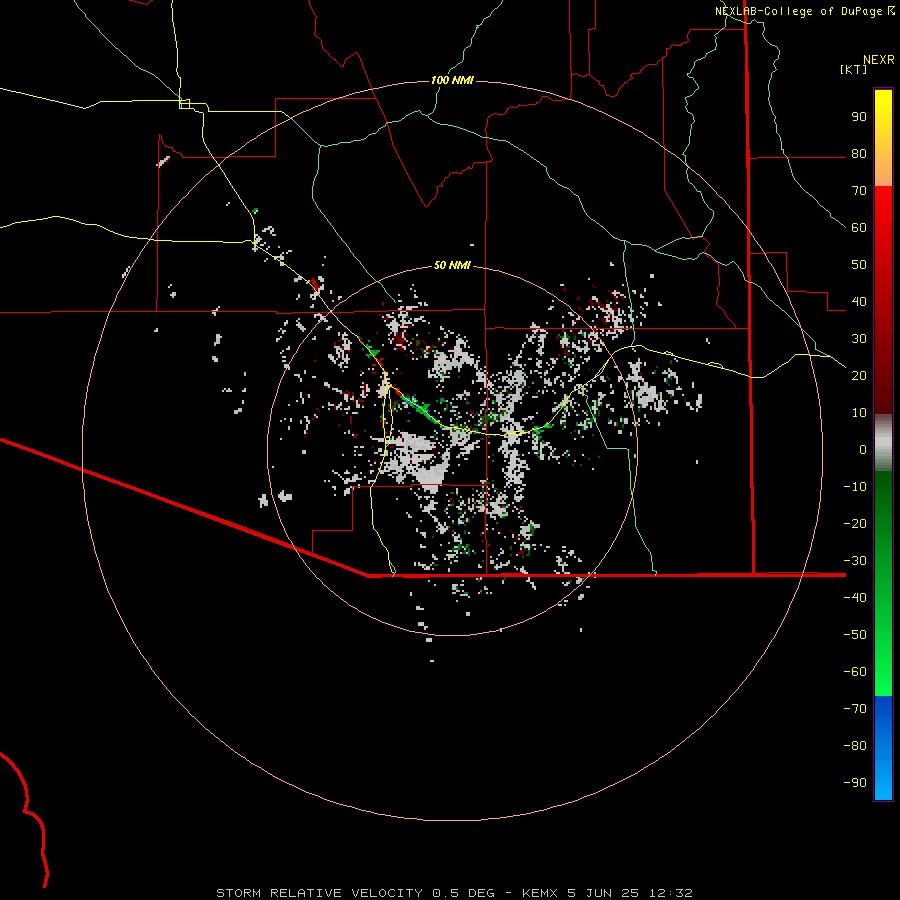Click the 50 NMI range ring label
The height and width of the screenshot is (900, 900).
click(452, 265)
